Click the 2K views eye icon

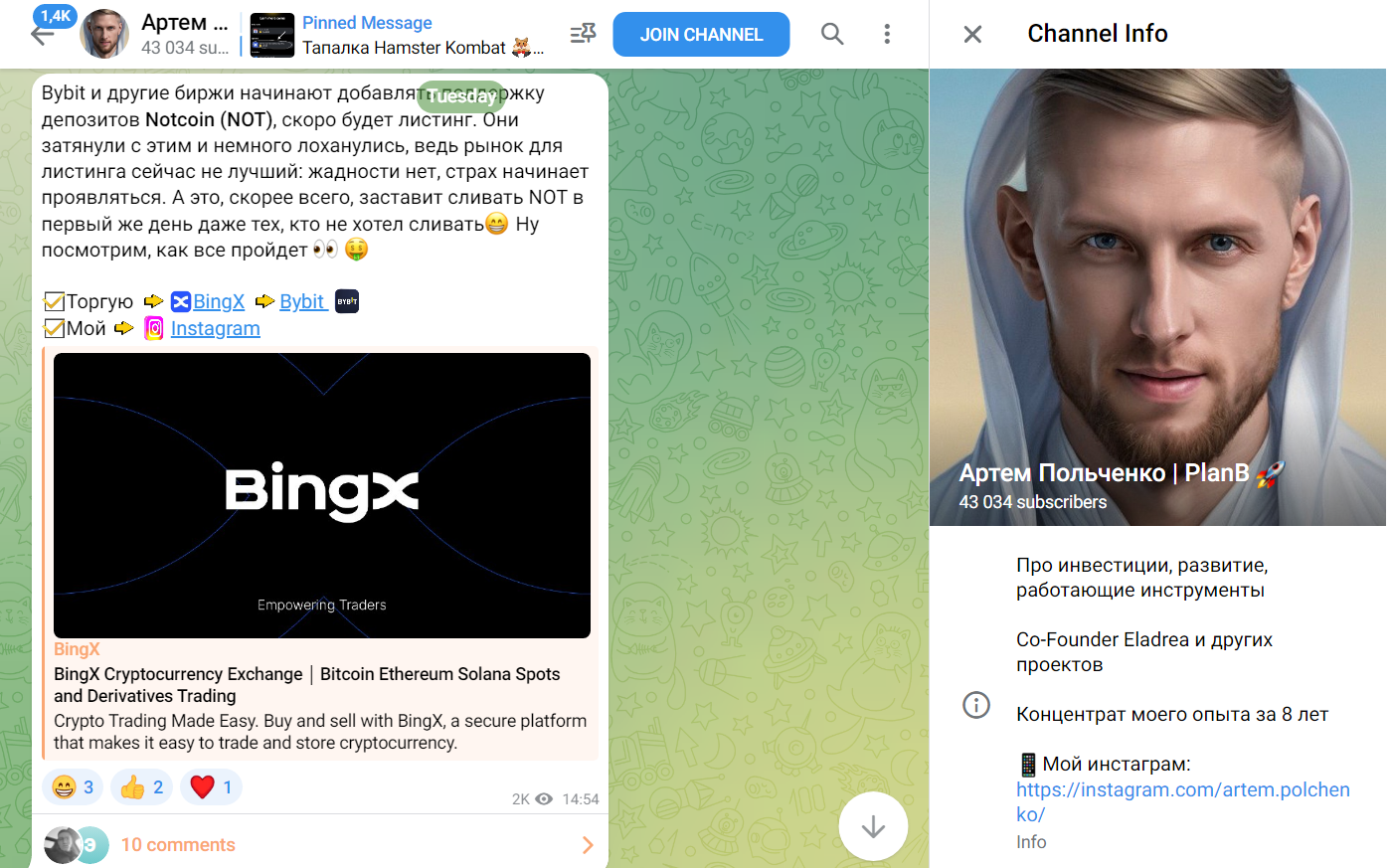click(x=544, y=798)
